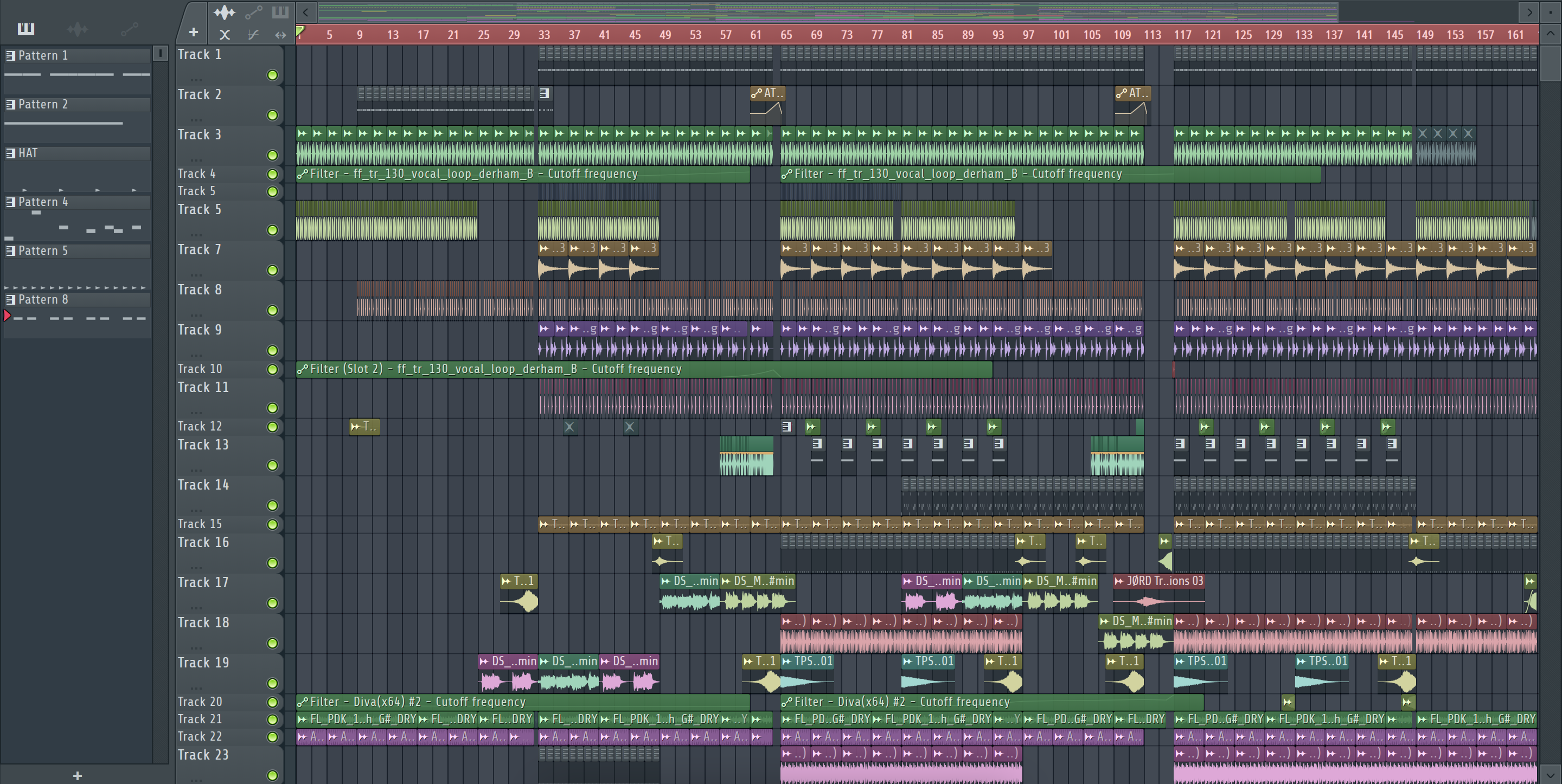
Task: Click the stretch arrows icon in playlist toolbar
Action: point(280,35)
